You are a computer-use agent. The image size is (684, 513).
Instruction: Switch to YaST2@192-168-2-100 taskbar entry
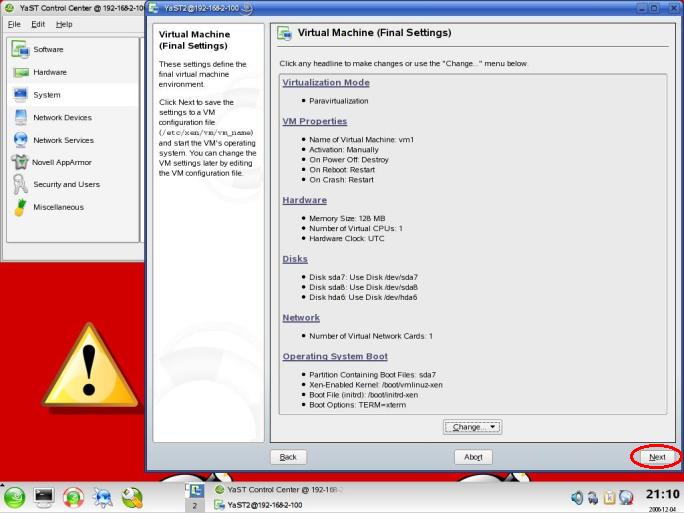[259, 505]
